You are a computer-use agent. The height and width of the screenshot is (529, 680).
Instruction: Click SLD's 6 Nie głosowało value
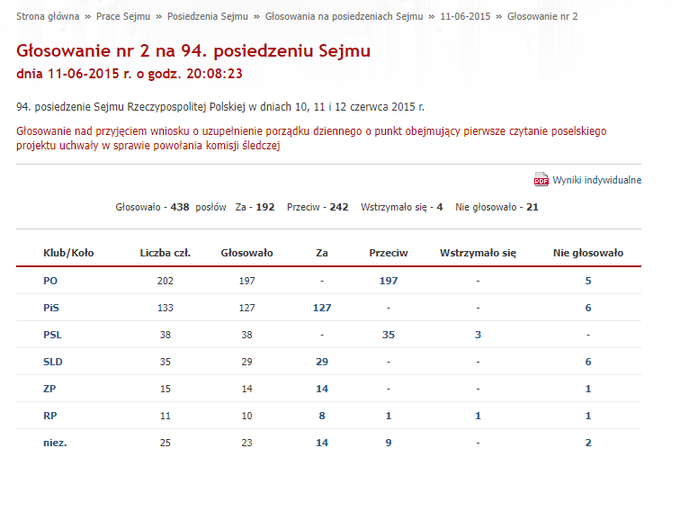[x=588, y=362]
